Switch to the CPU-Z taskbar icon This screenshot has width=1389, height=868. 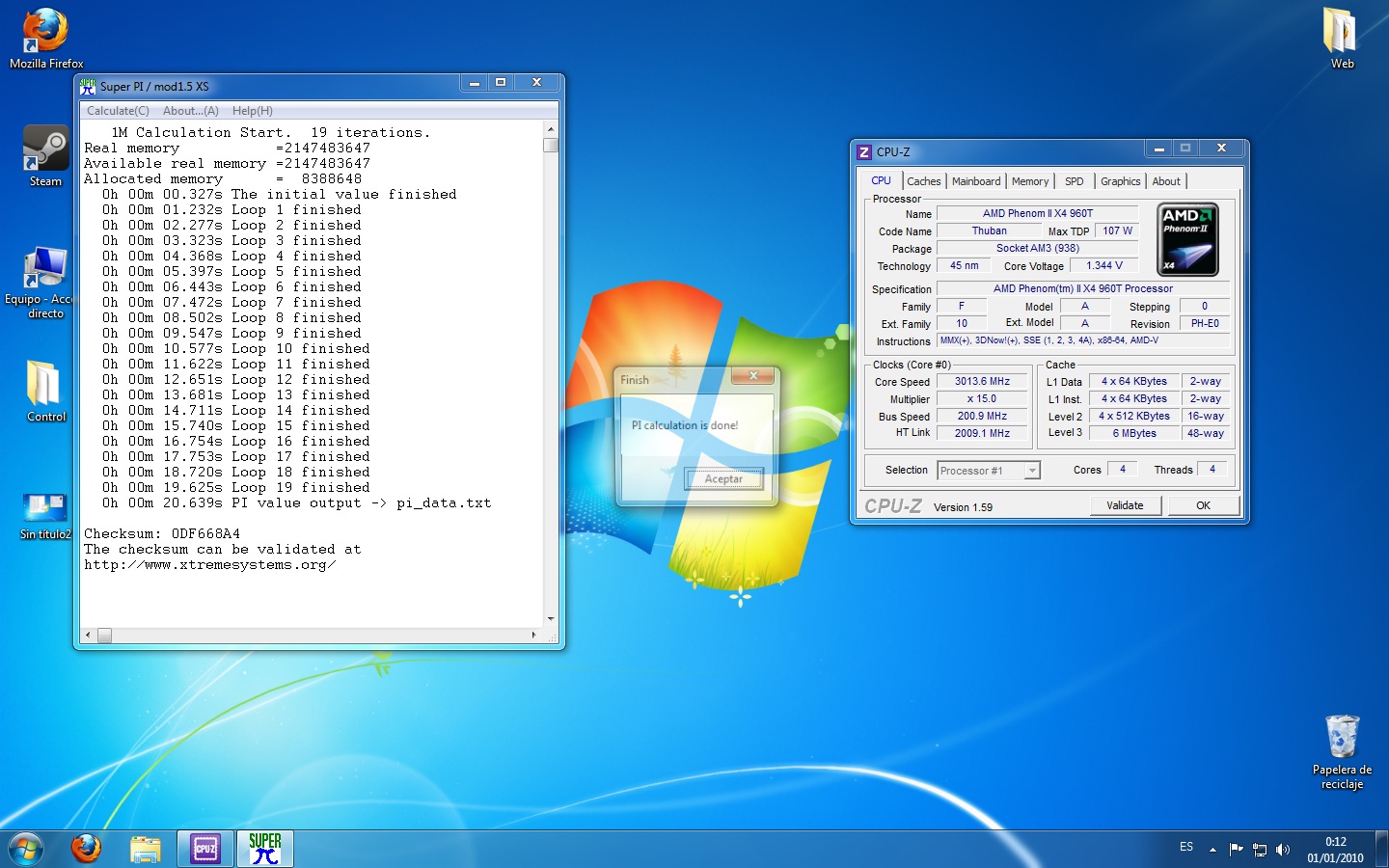coord(205,849)
